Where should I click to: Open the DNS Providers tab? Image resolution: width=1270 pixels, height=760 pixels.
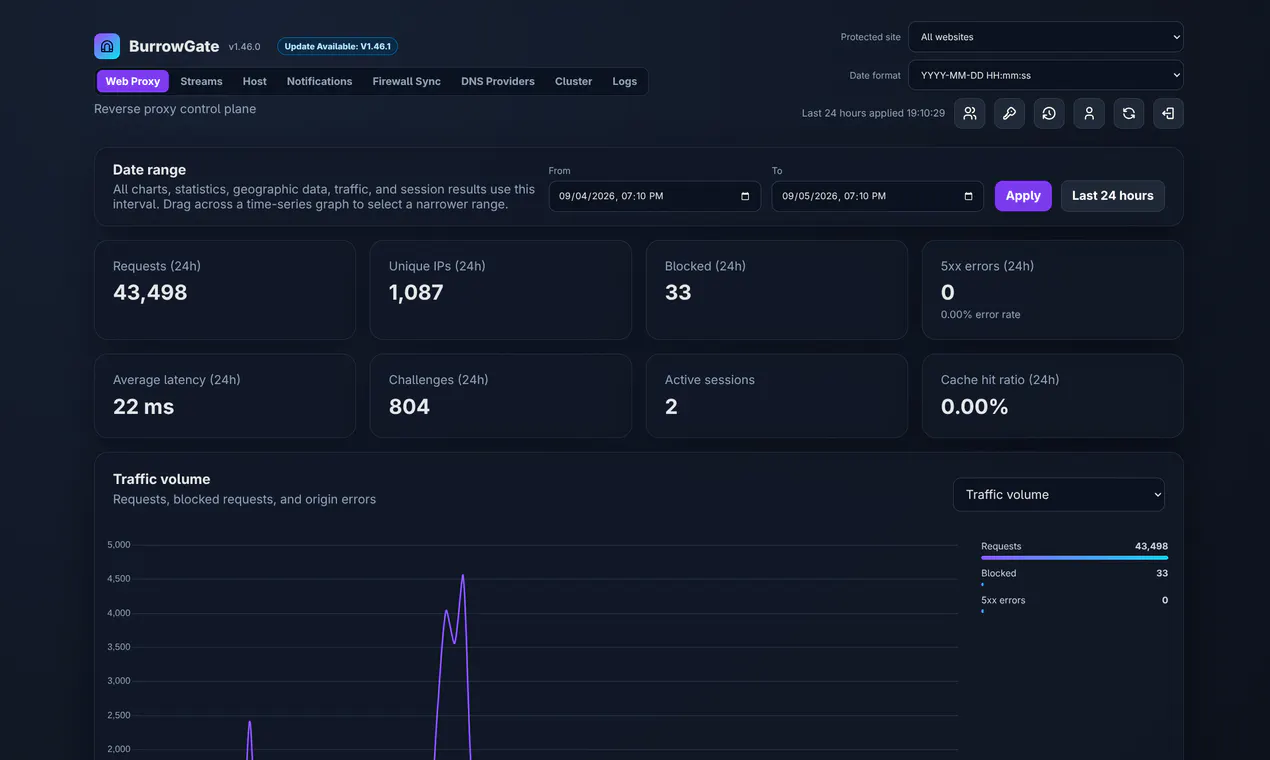coord(498,81)
